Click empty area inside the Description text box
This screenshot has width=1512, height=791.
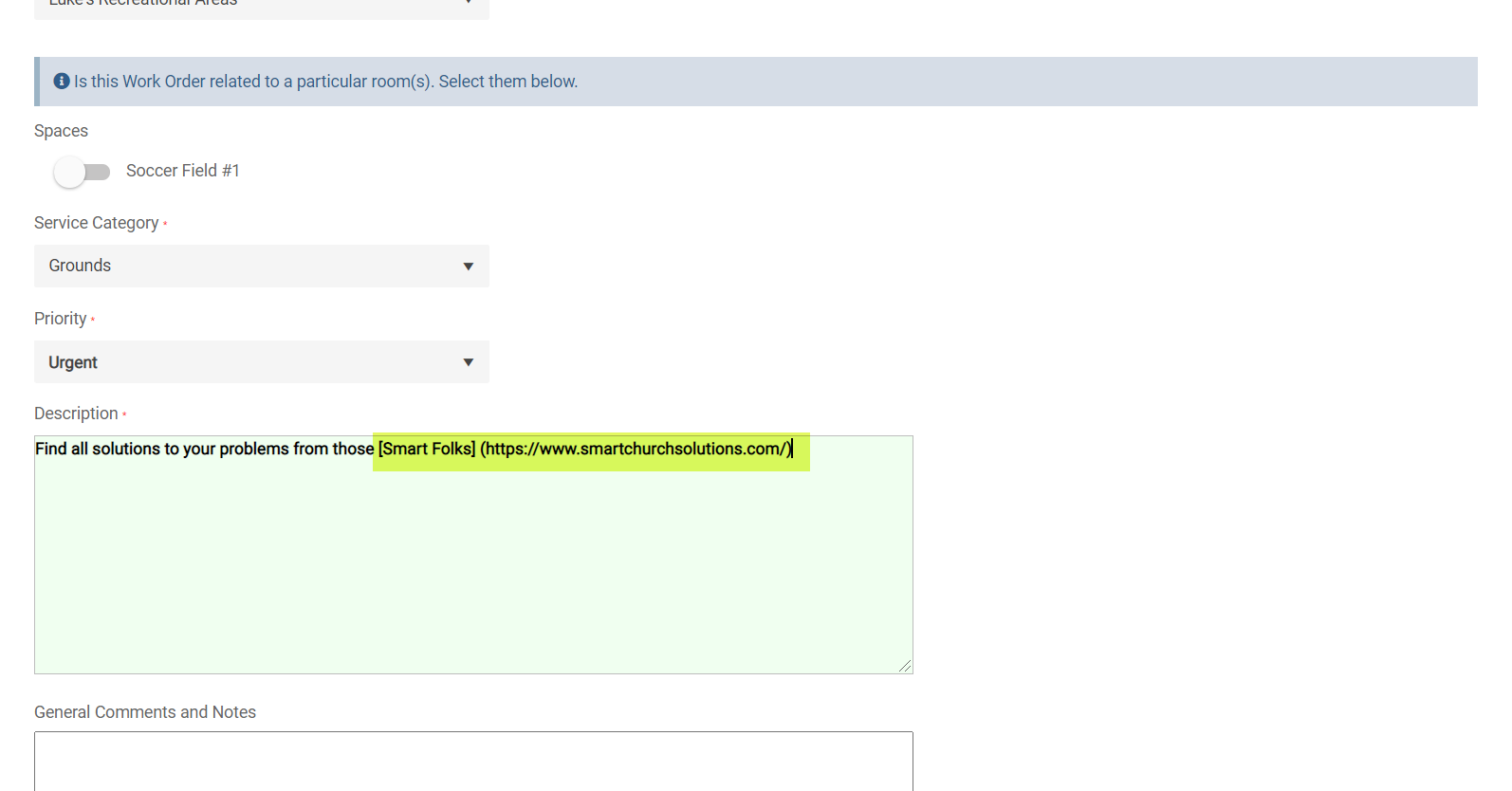coord(472,569)
